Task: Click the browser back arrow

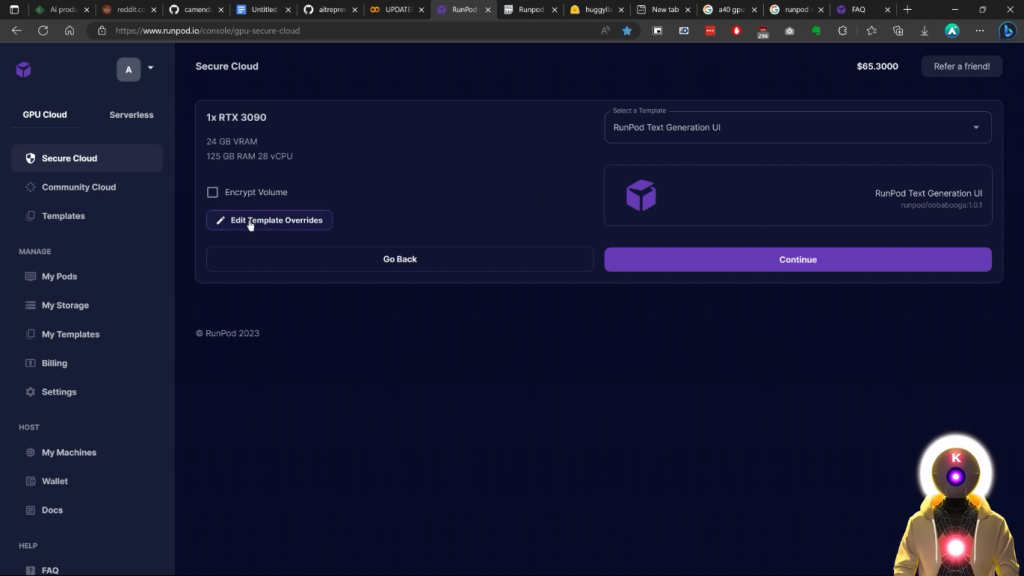Action: (16, 31)
